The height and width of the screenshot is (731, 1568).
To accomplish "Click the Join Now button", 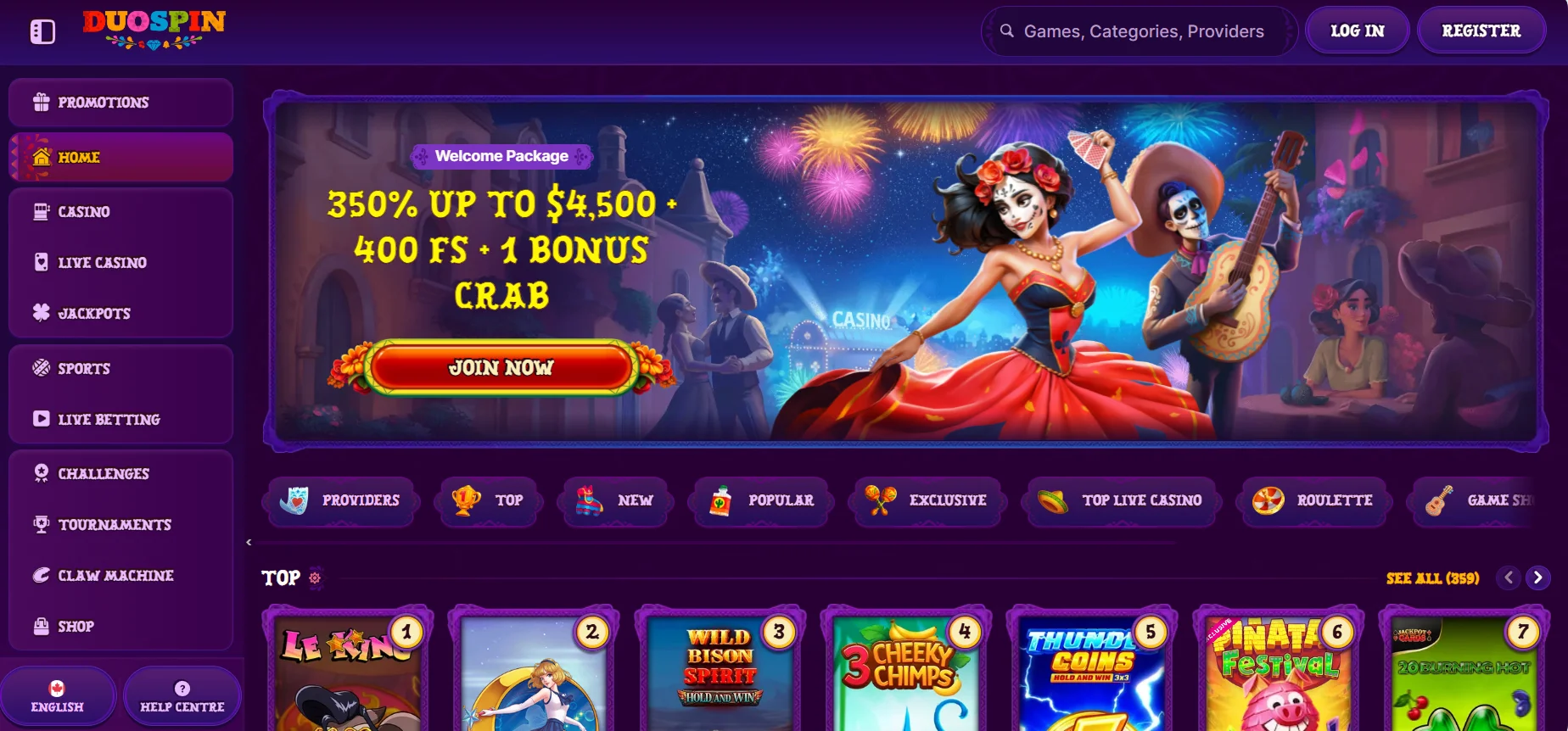I will 501,368.
